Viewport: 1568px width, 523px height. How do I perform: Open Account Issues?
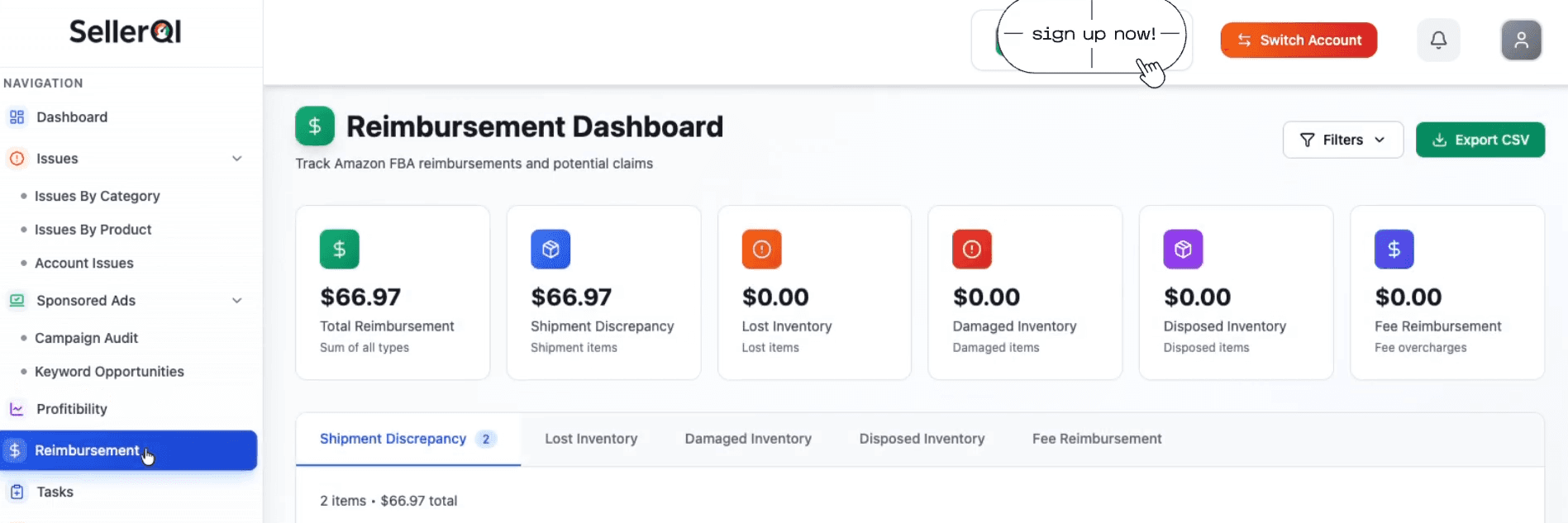pos(83,263)
